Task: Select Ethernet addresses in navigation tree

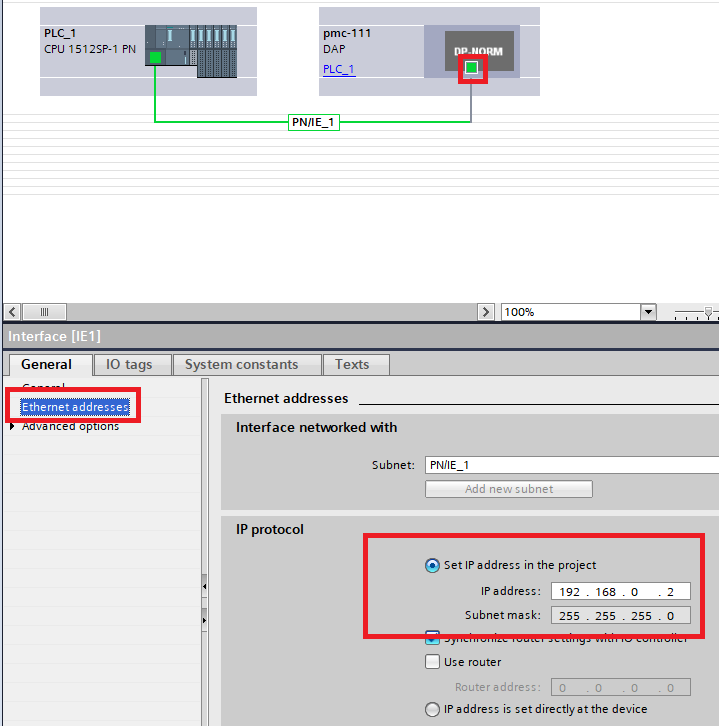Action: [x=75, y=407]
